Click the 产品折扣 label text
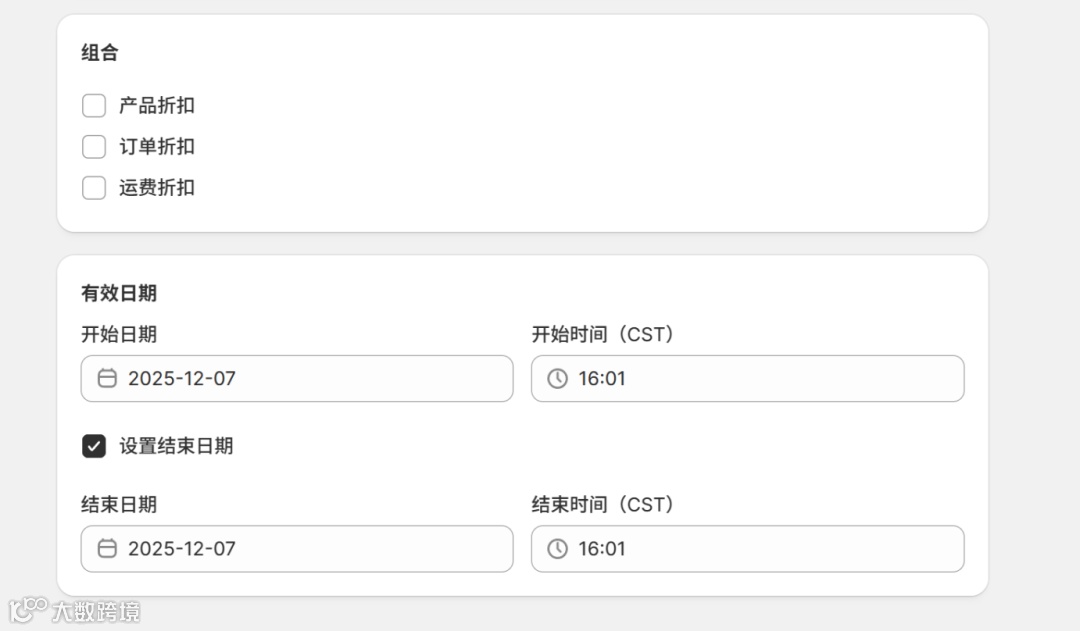 [157, 105]
